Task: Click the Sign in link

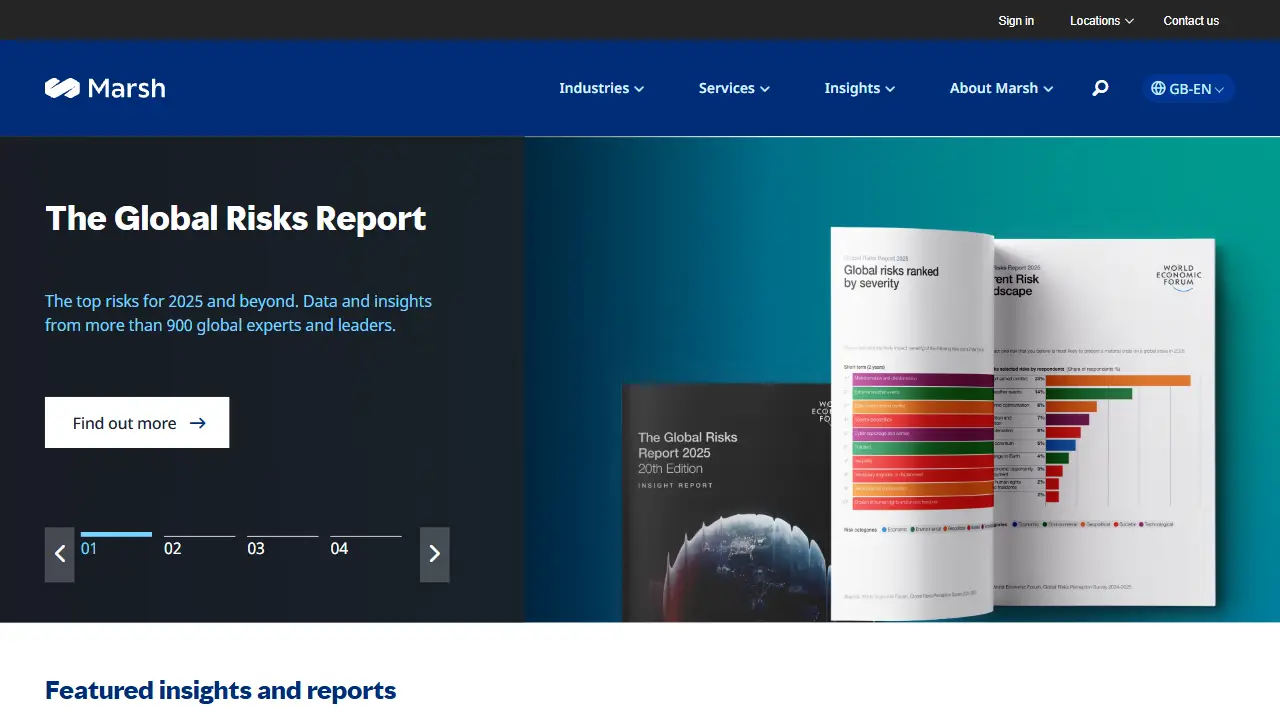Action: (1016, 20)
